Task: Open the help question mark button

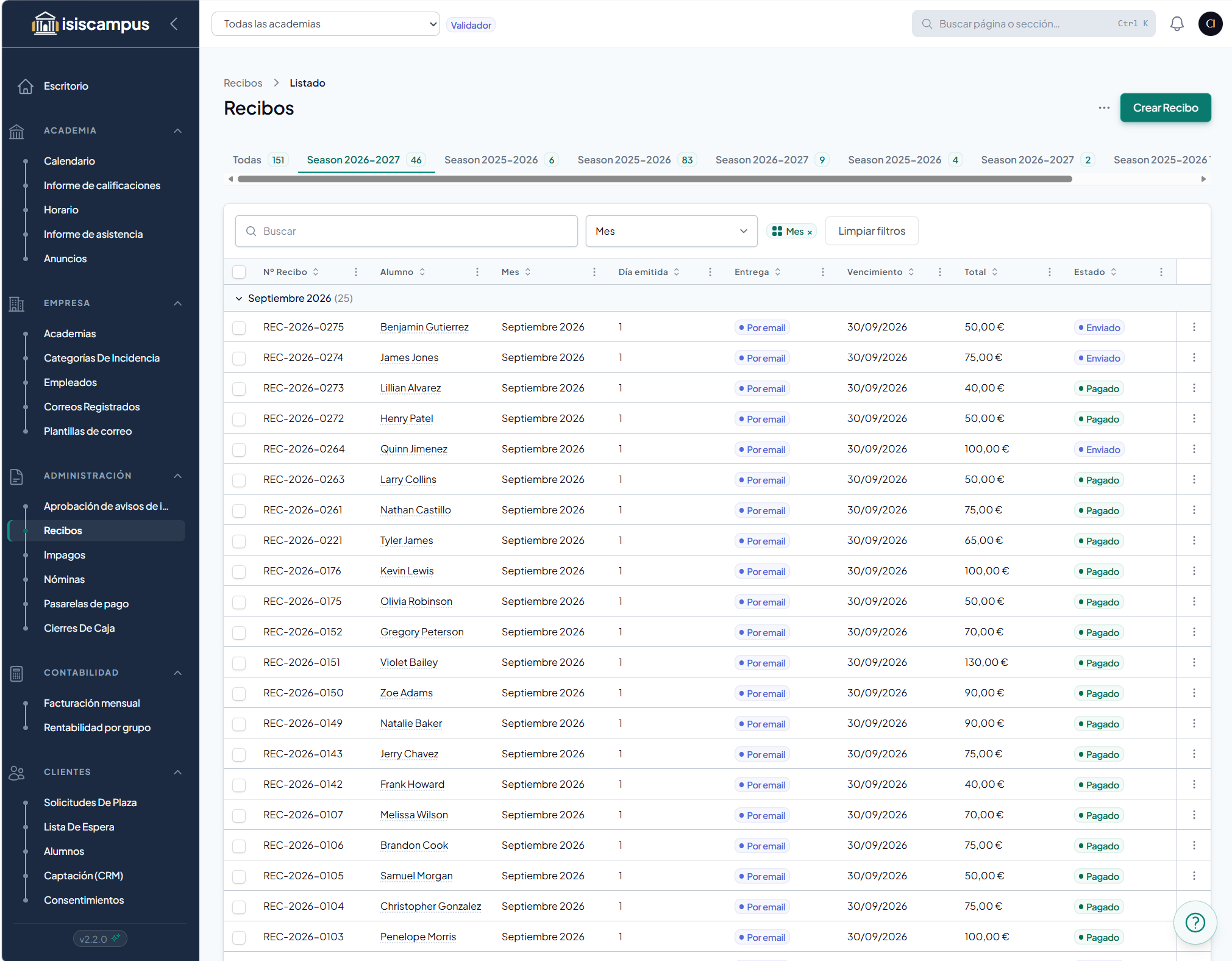Action: tap(1195, 922)
